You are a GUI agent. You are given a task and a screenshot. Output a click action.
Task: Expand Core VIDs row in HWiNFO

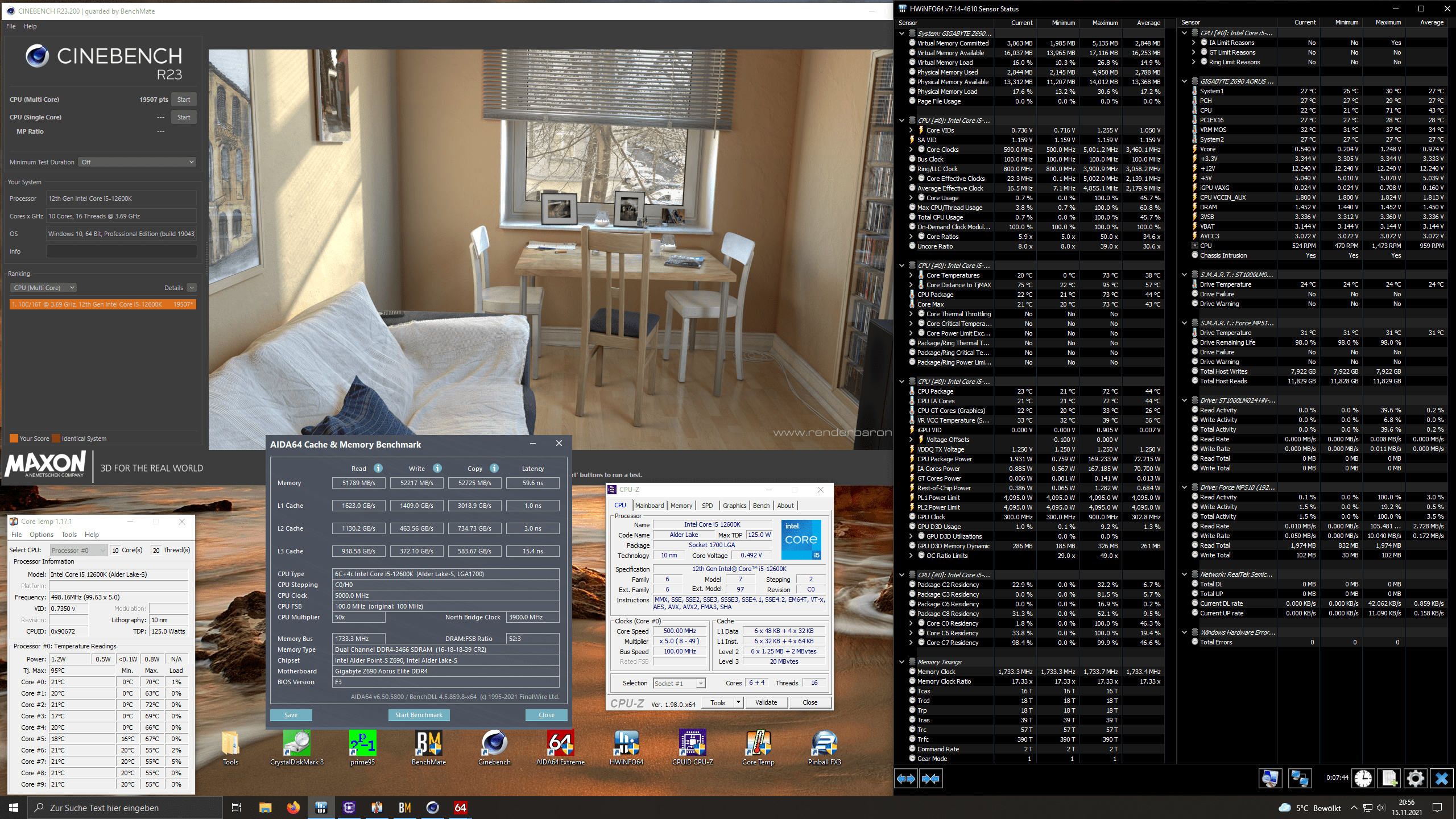click(x=911, y=130)
